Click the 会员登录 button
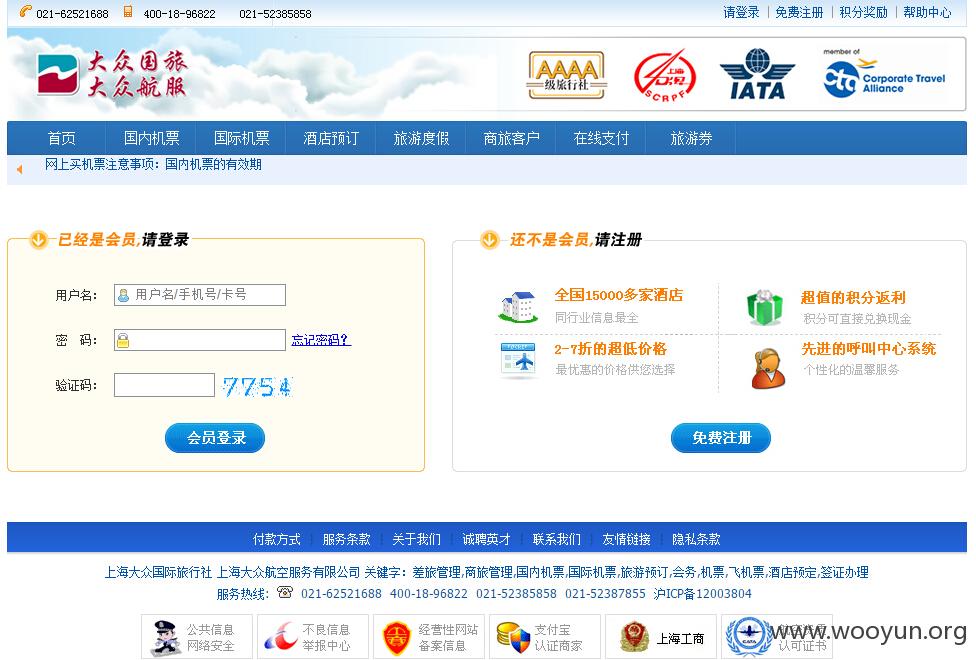This screenshot has width=976, height=660. pyautogui.click(x=215, y=438)
